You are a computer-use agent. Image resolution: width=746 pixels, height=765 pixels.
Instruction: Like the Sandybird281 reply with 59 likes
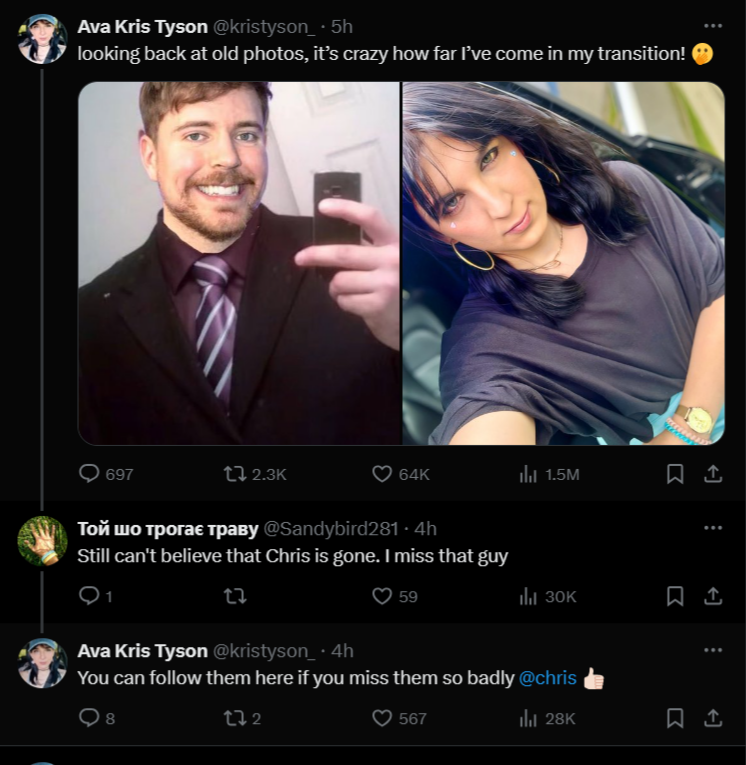[395, 596]
